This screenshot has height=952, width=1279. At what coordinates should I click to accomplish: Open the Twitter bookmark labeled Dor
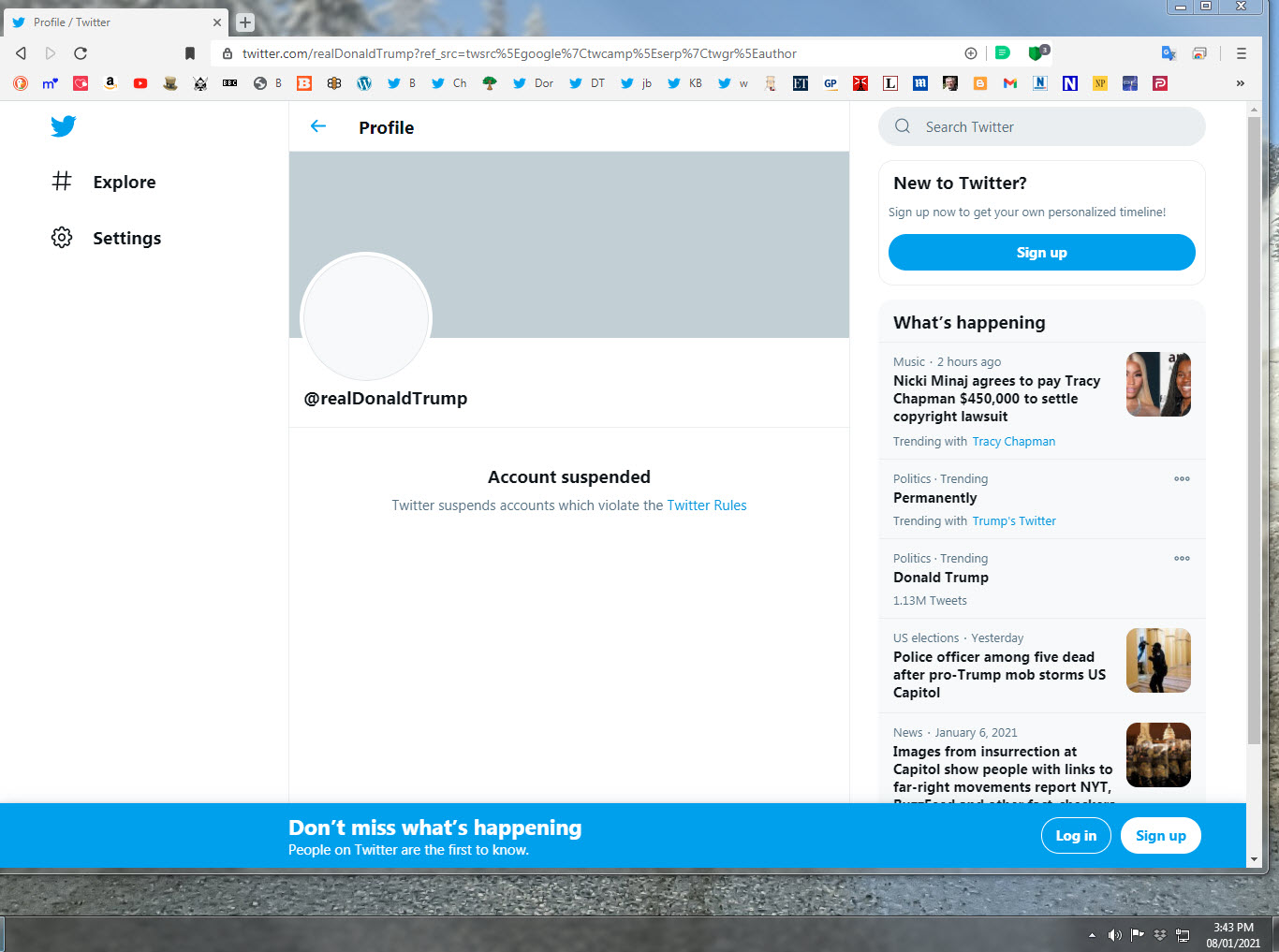533,83
